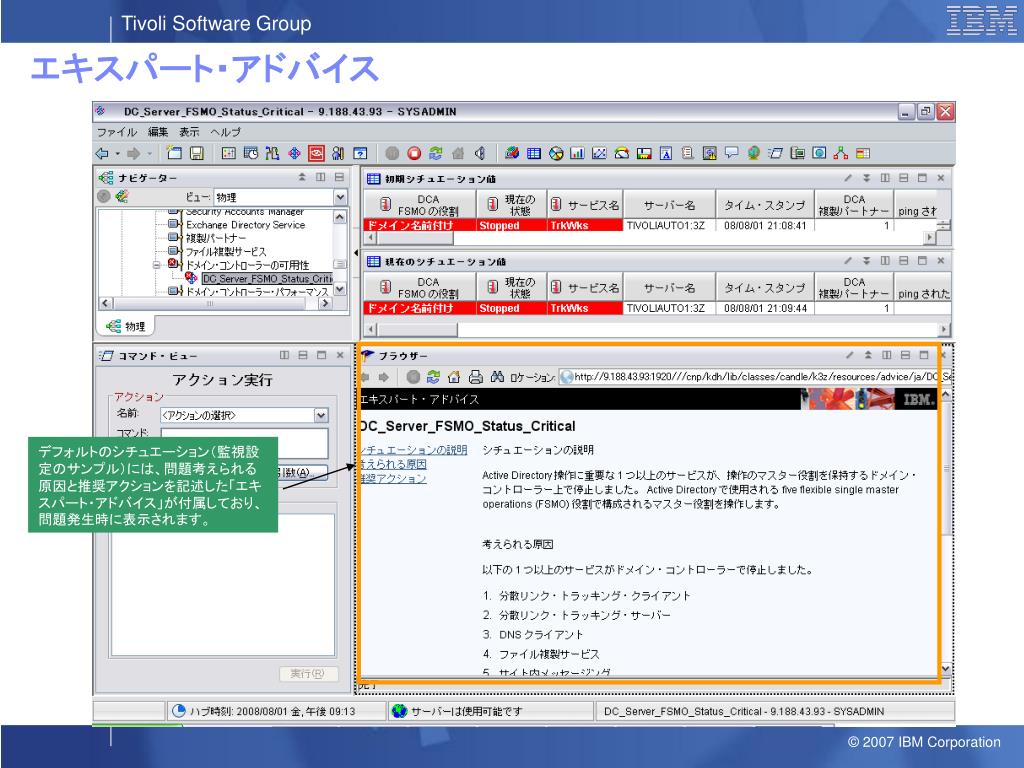
Task: Click the Find binoculars icon in the browser toolbar
Action: [x=498, y=377]
